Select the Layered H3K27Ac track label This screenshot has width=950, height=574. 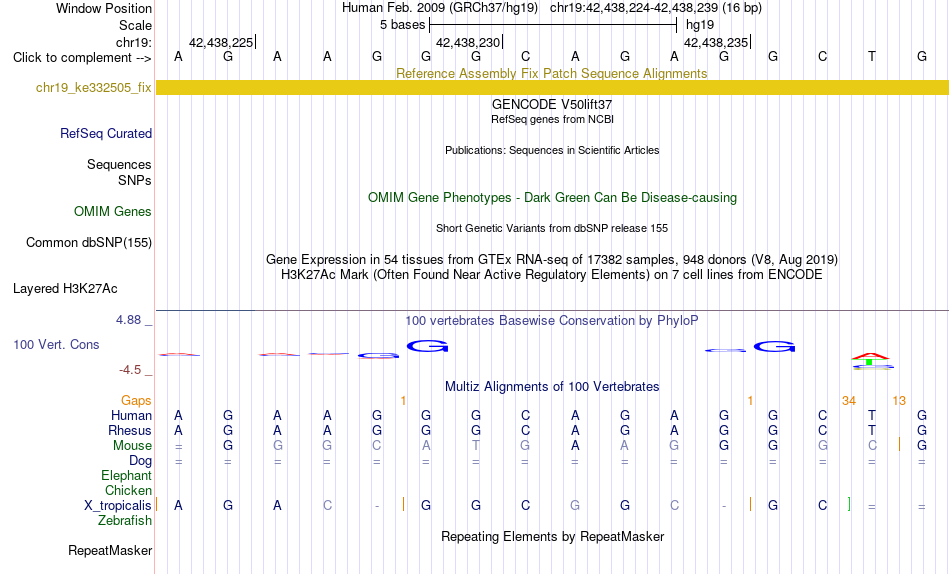coord(65,289)
